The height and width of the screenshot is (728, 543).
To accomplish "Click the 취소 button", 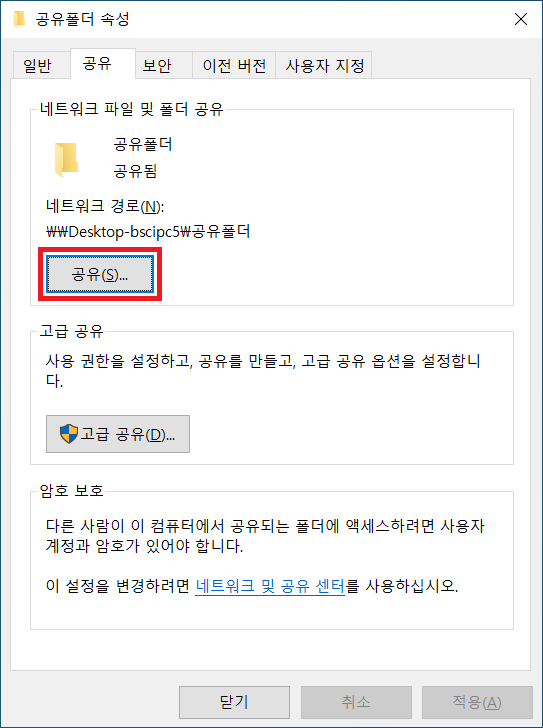I will tap(356, 702).
